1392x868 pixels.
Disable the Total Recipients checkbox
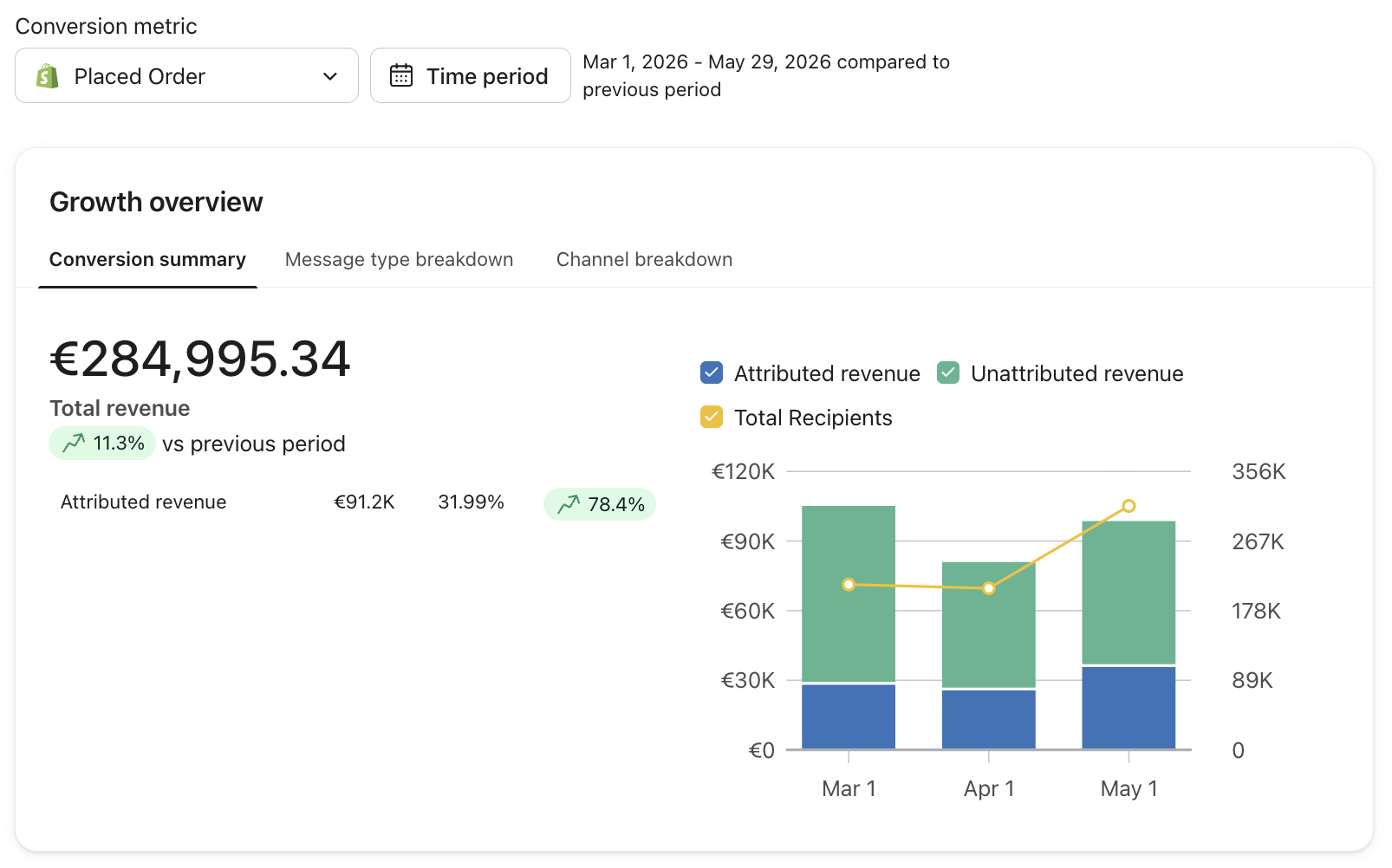[x=712, y=417]
